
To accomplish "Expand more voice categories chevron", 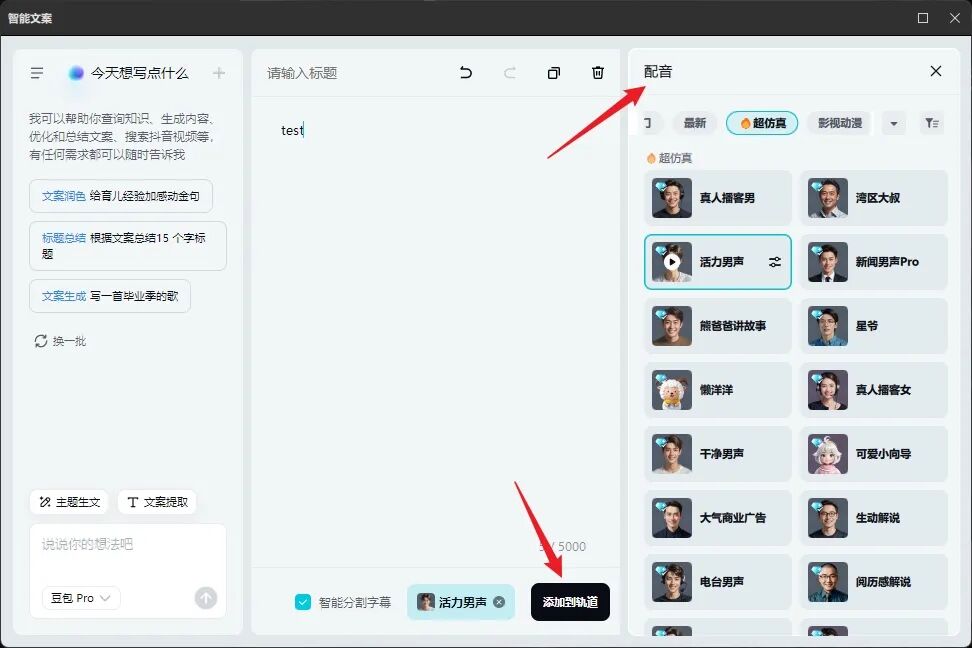I will pos(894,122).
